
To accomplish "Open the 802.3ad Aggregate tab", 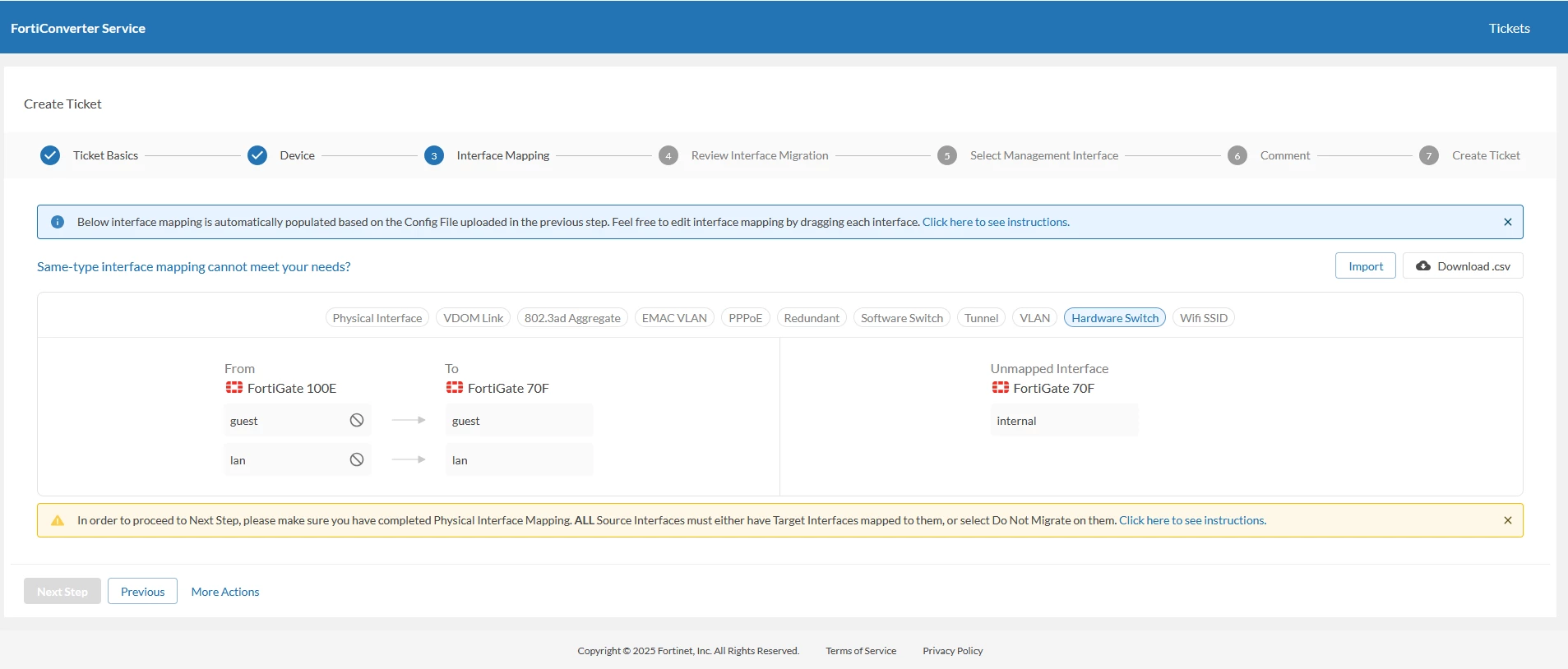I will [x=572, y=318].
